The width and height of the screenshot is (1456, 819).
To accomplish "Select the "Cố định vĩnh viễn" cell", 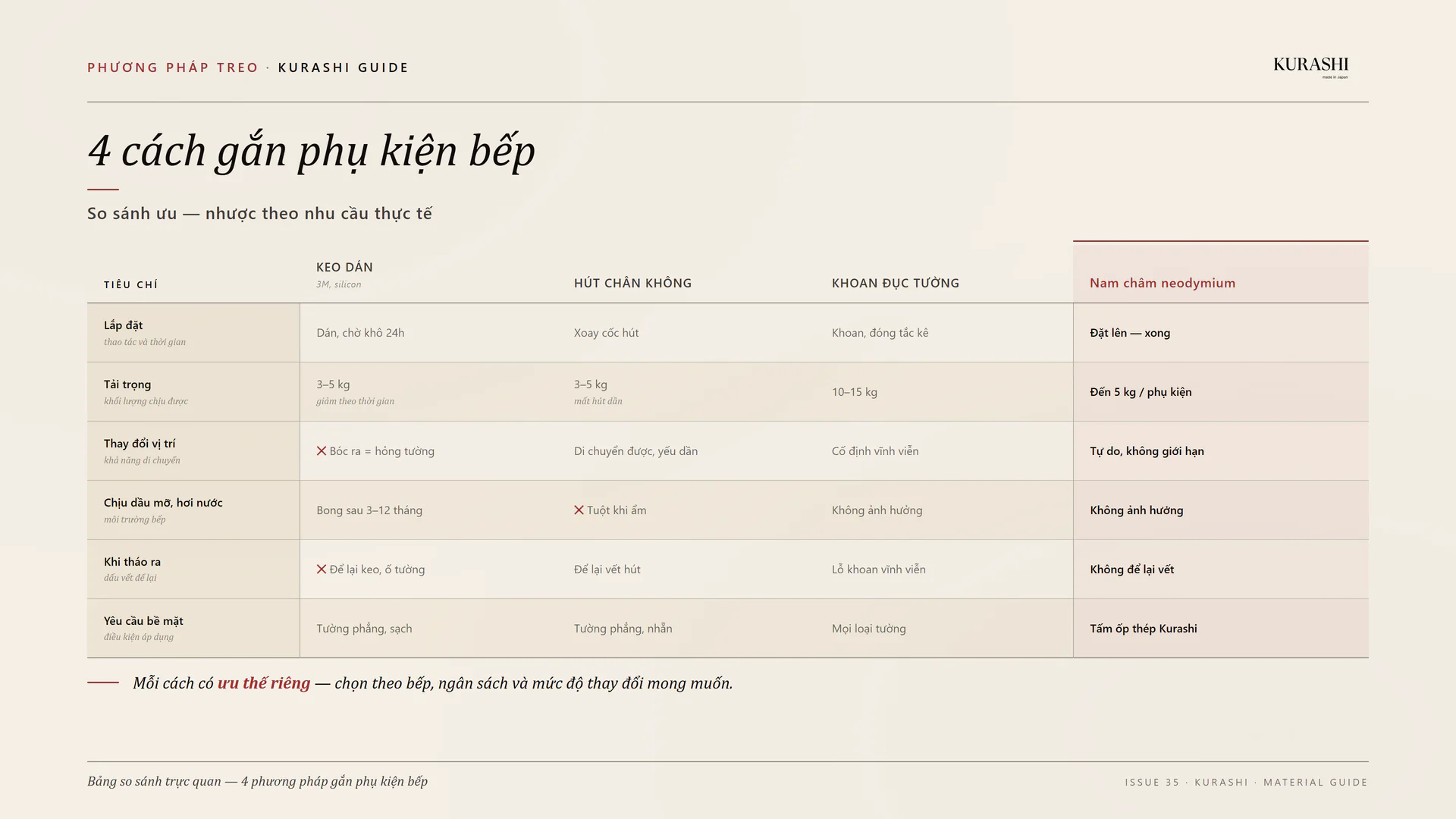I will coord(875,451).
